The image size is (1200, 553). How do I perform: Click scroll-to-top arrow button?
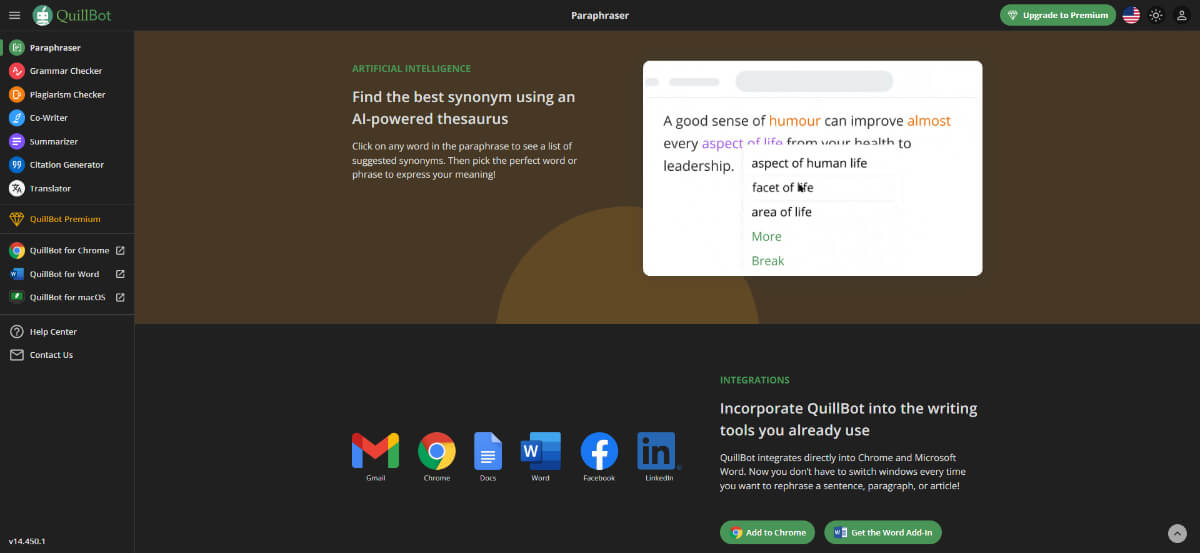(1177, 533)
